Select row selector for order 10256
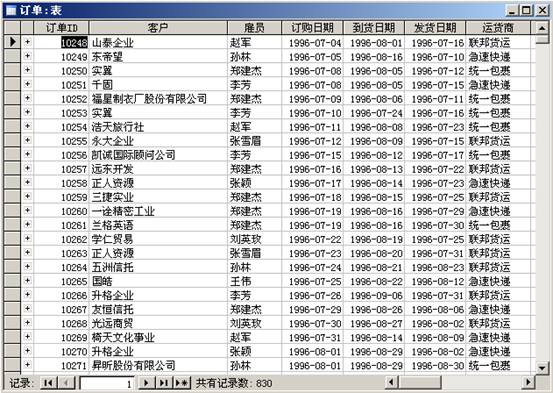This screenshot has height=393, width=553. point(12,154)
